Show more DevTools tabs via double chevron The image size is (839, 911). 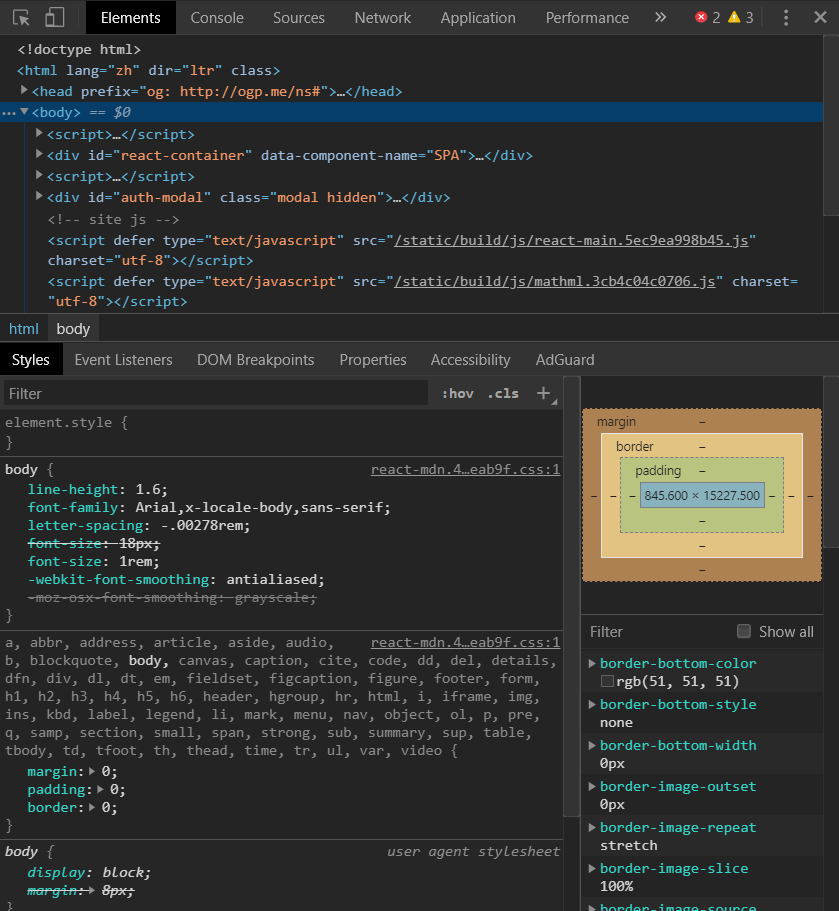pos(660,18)
